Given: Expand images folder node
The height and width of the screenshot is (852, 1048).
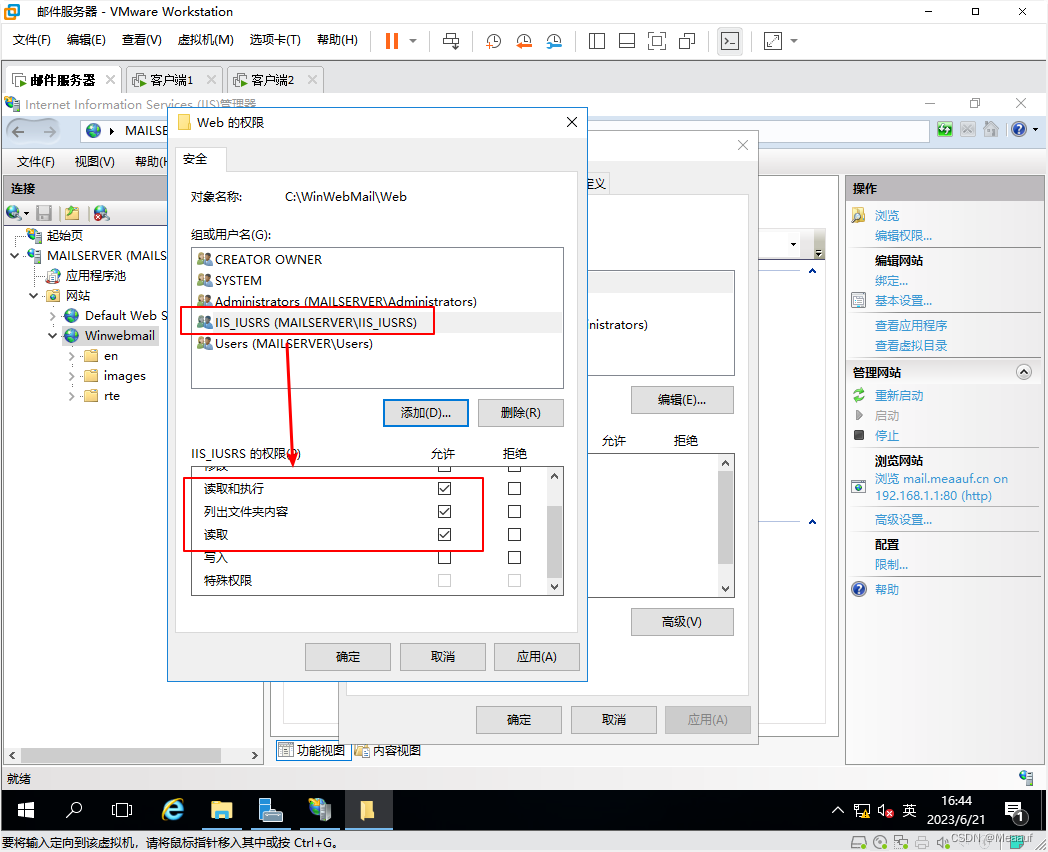Looking at the screenshot, I should click(x=72, y=376).
